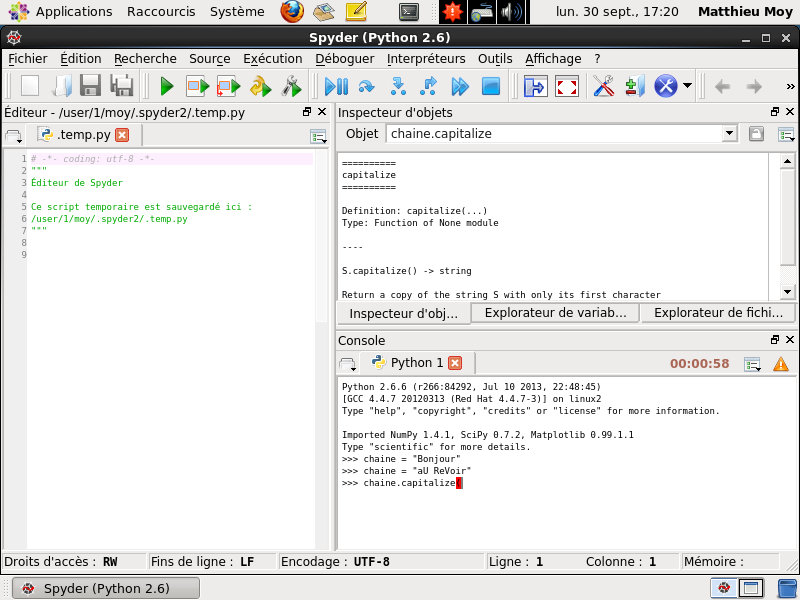Open the Objet combo box dropdown arrow
Image resolution: width=800 pixels, height=600 pixels.
click(730, 134)
